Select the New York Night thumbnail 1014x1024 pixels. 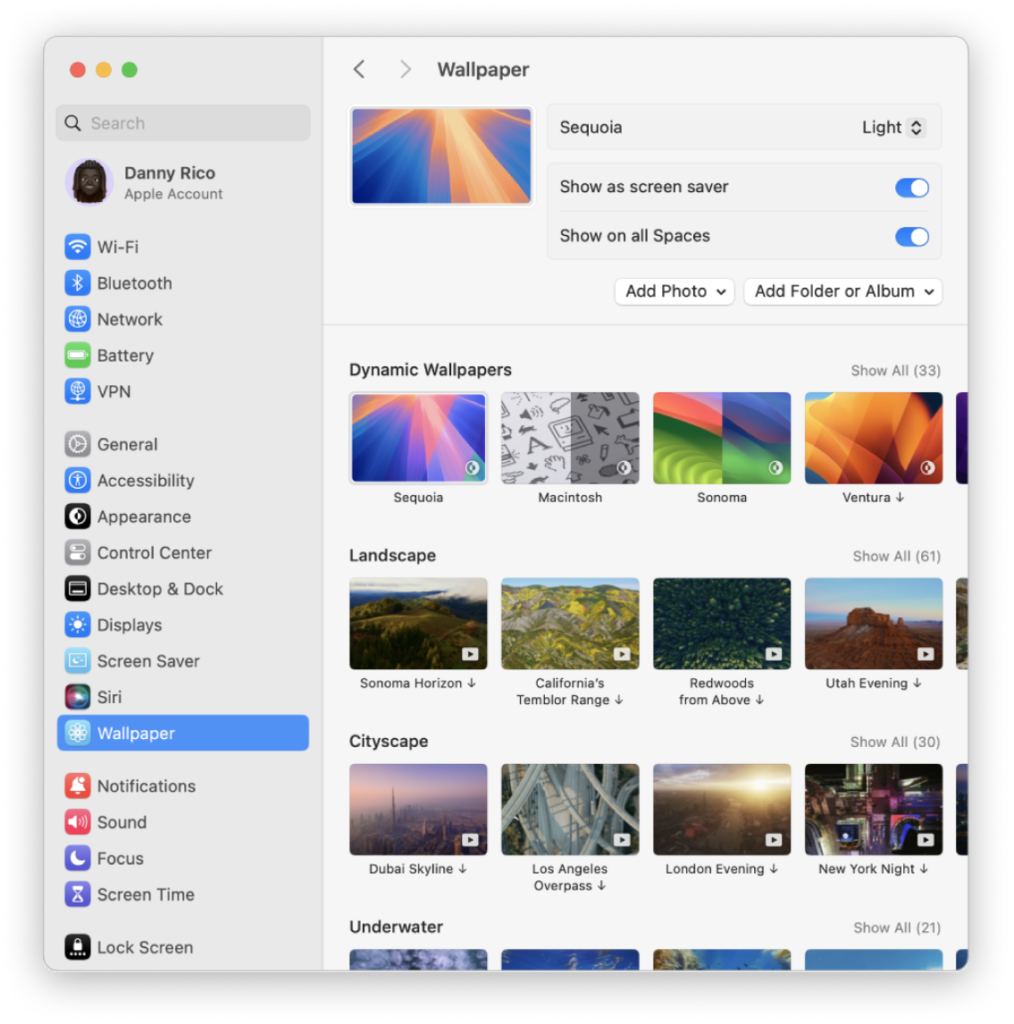(x=874, y=809)
